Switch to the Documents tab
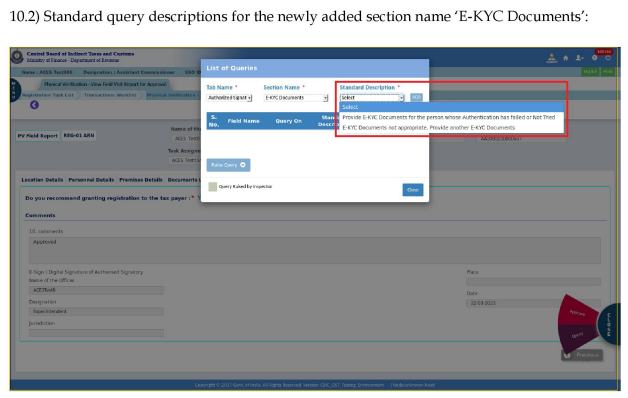 point(183,180)
